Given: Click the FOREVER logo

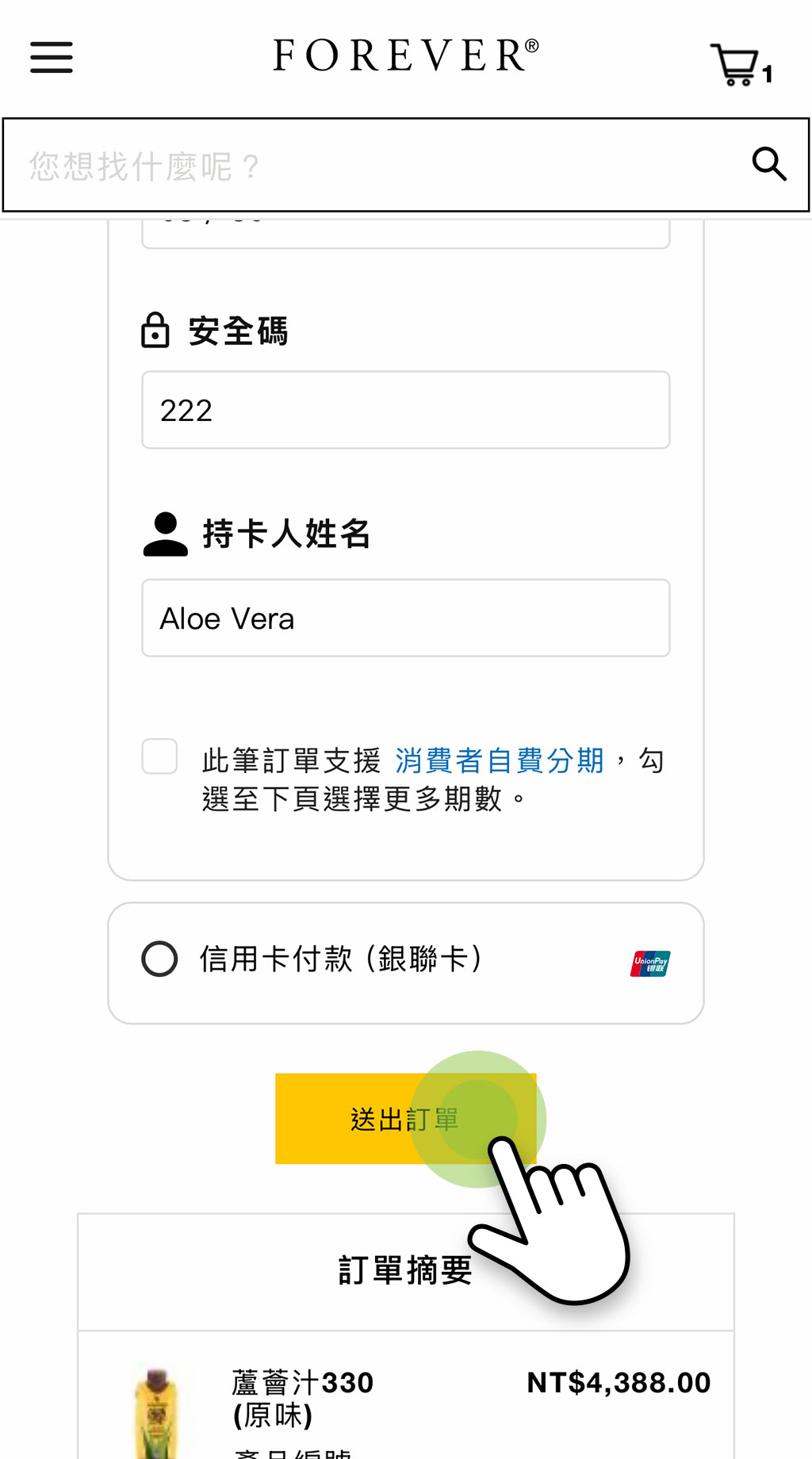Looking at the screenshot, I should pyautogui.click(x=405, y=56).
